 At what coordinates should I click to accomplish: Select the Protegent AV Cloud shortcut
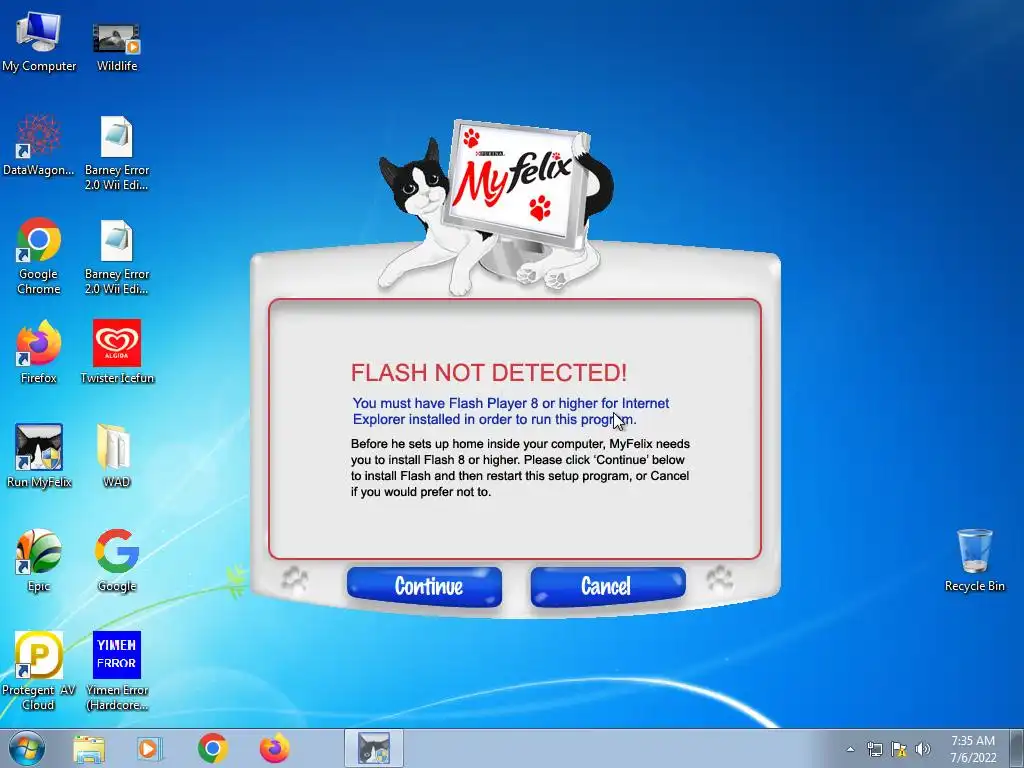pyautogui.click(x=39, y=671)
